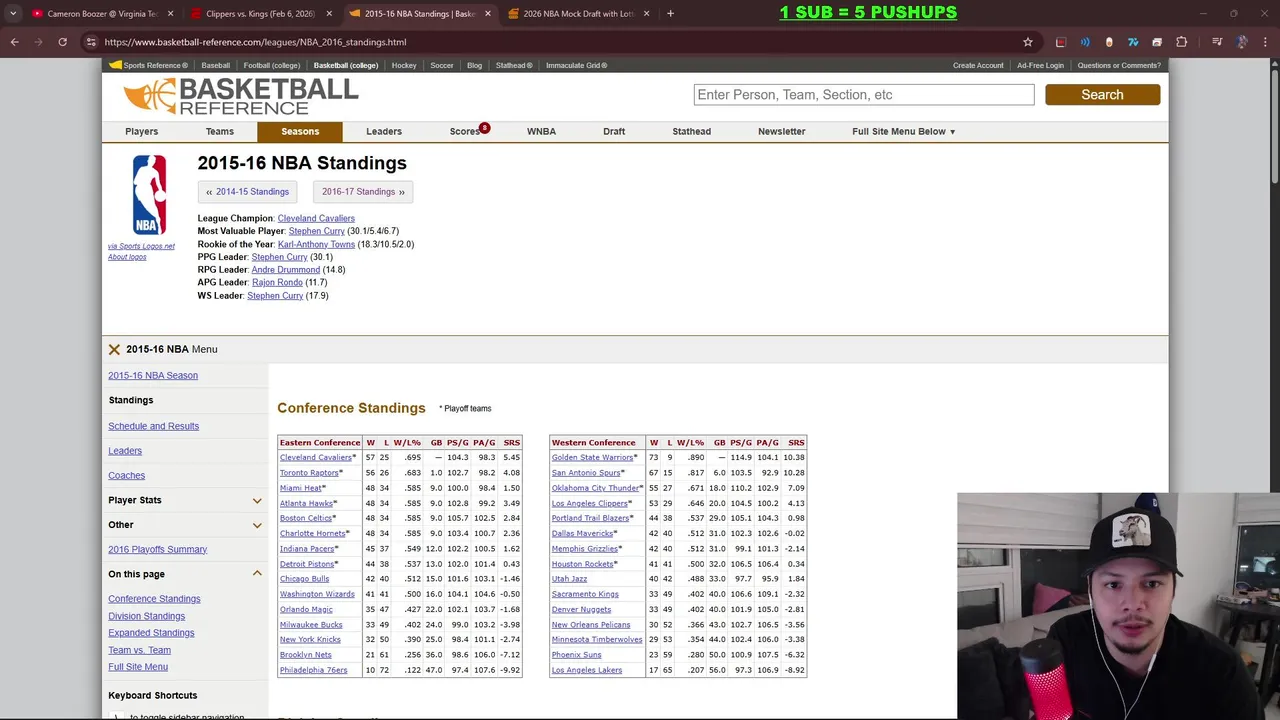Open the blue sound-wave extension icon

[1085, 42]
